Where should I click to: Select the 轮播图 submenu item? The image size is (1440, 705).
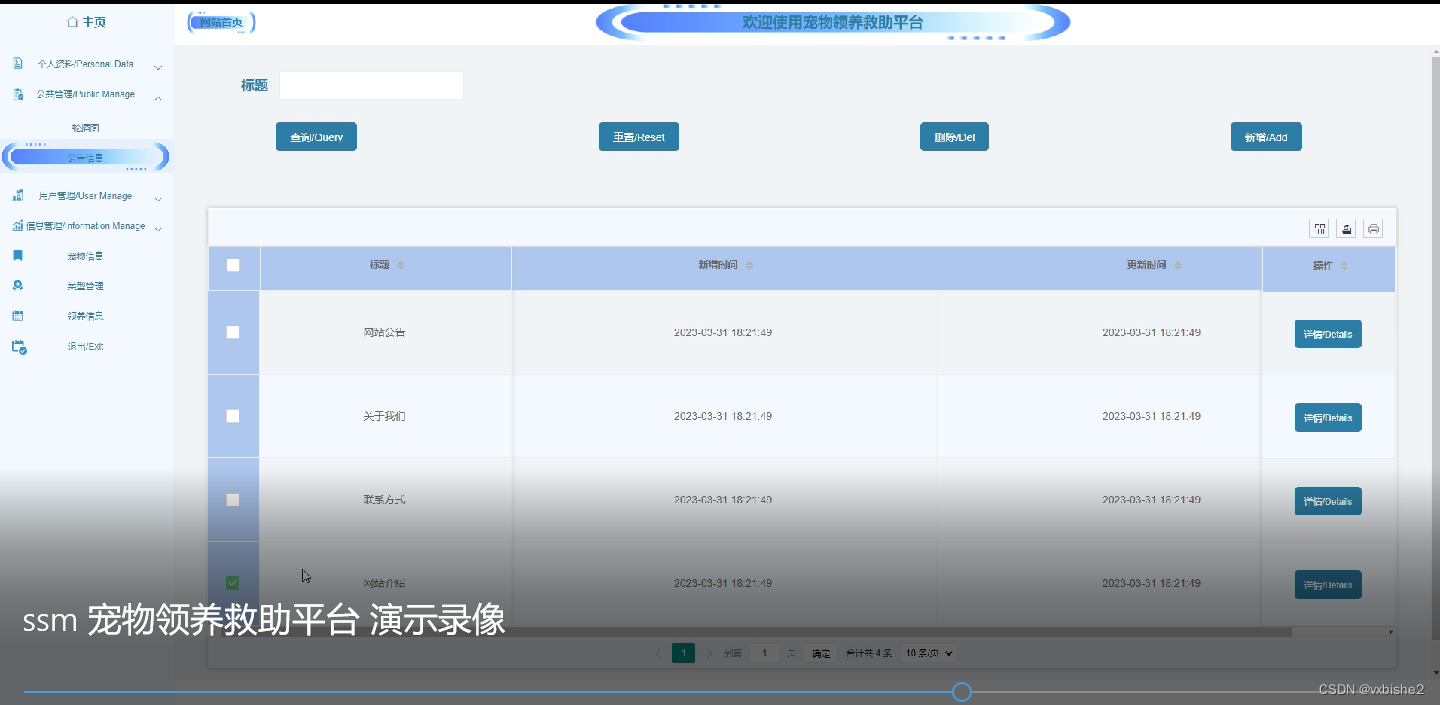click(x=86, y=128)
